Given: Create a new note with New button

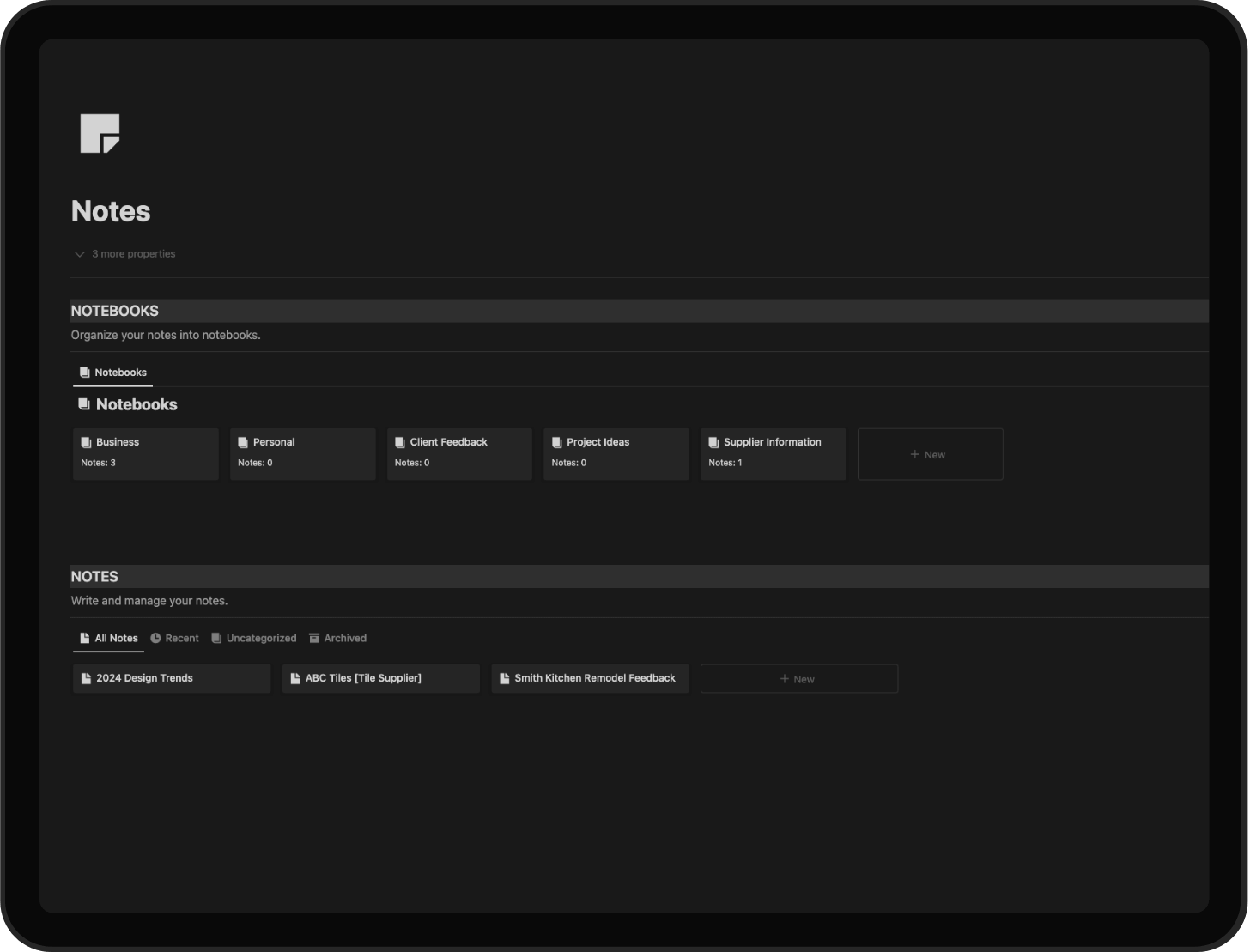Looking at the screenshot, I should tap(798, 679).
